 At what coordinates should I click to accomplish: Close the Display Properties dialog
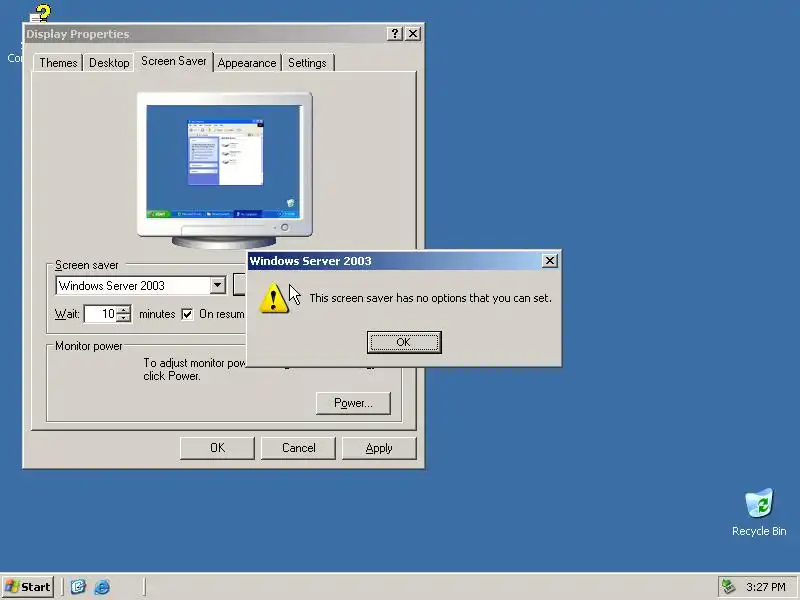413,34
